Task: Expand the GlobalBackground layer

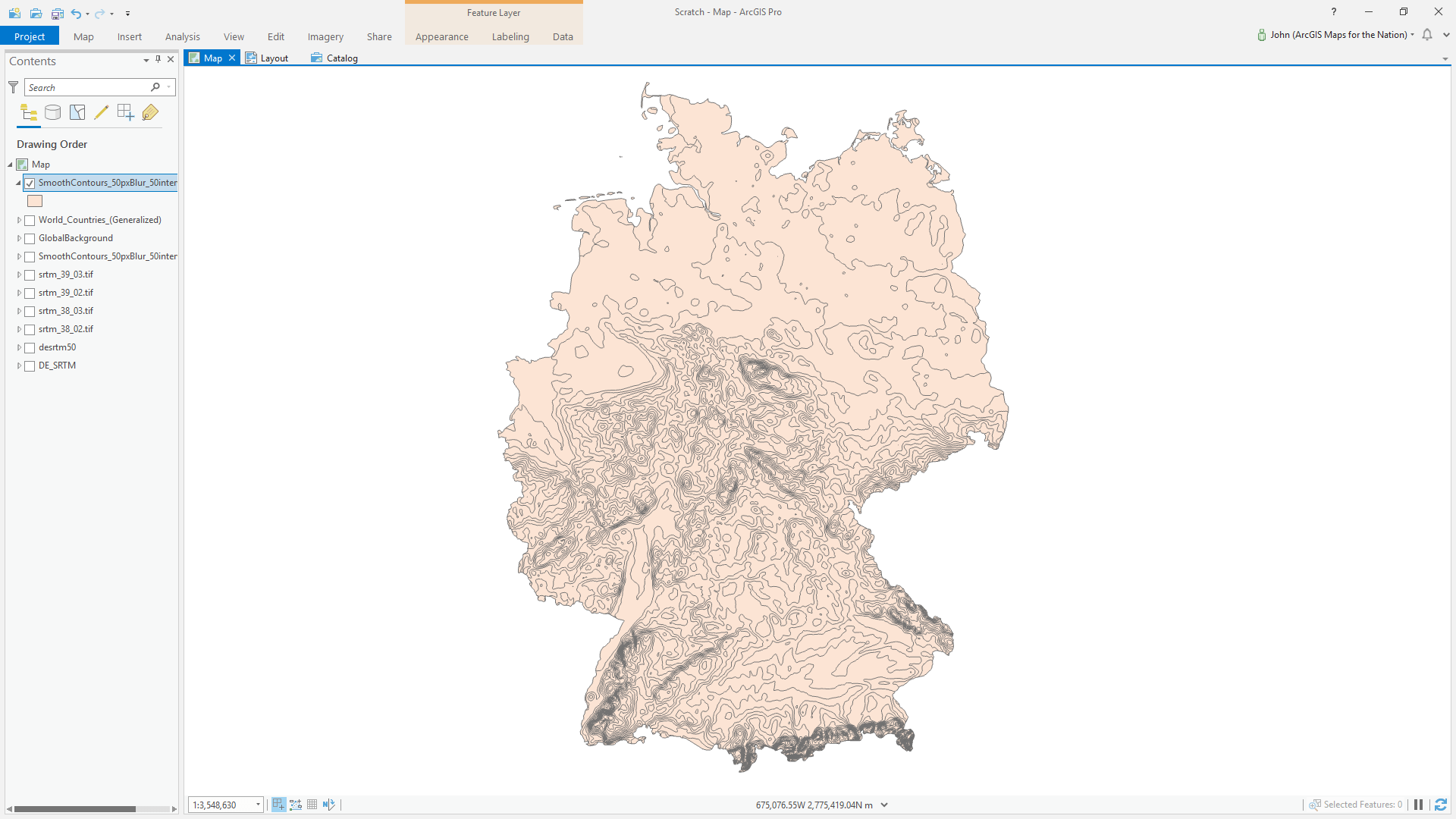Action: coord(19,238)
